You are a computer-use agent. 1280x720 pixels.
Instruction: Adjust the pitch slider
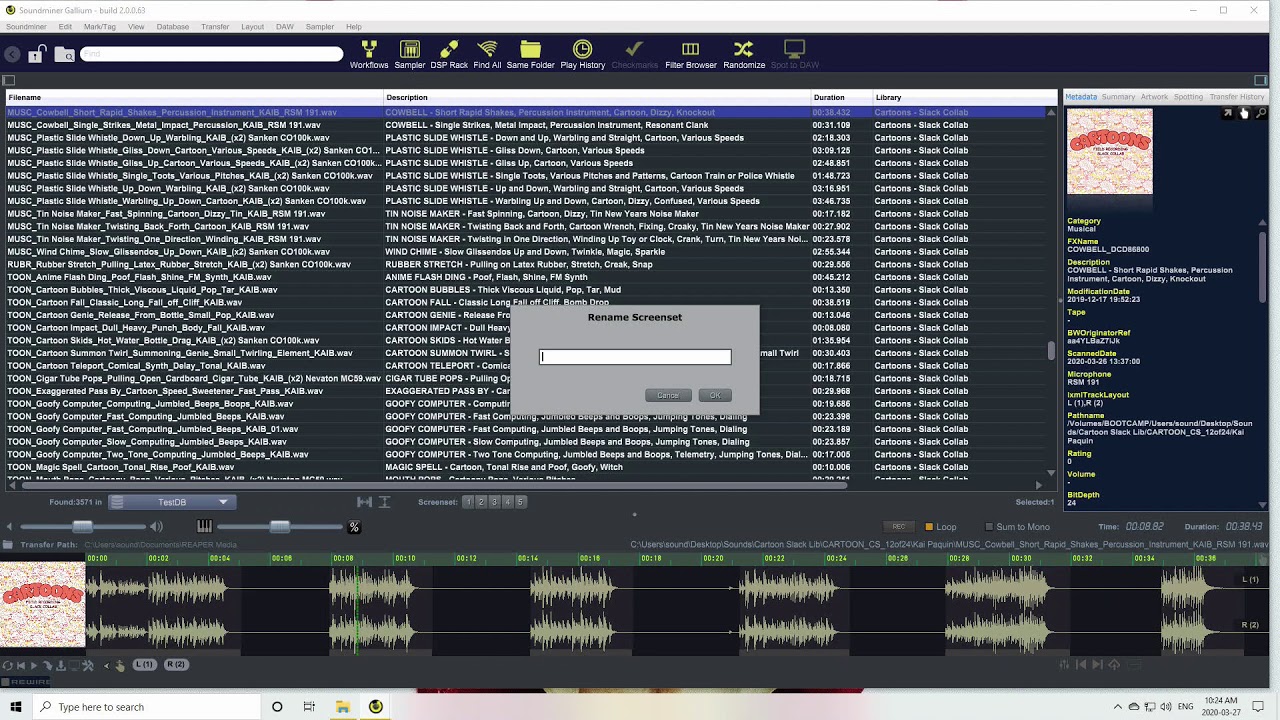(280, 527)
